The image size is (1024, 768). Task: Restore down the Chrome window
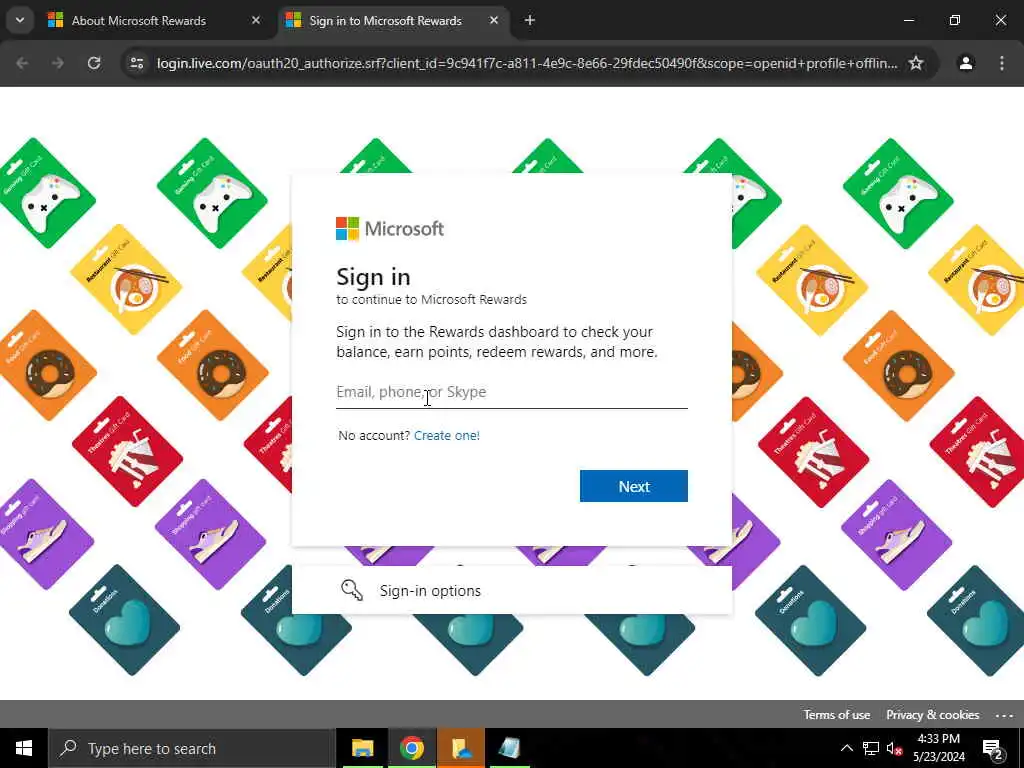click(x=955, y=21)
